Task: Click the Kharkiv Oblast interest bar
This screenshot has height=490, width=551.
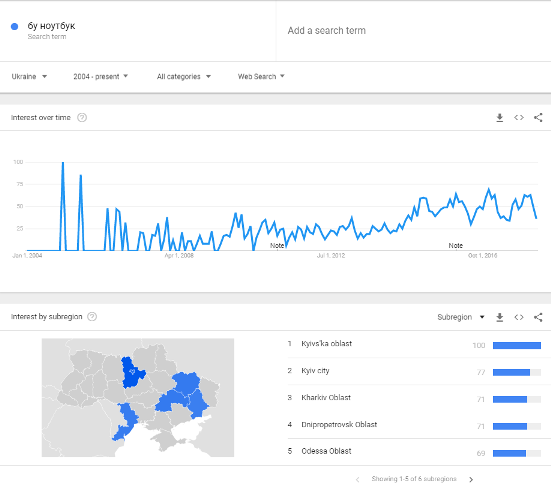Action: (x=517, y=399)
